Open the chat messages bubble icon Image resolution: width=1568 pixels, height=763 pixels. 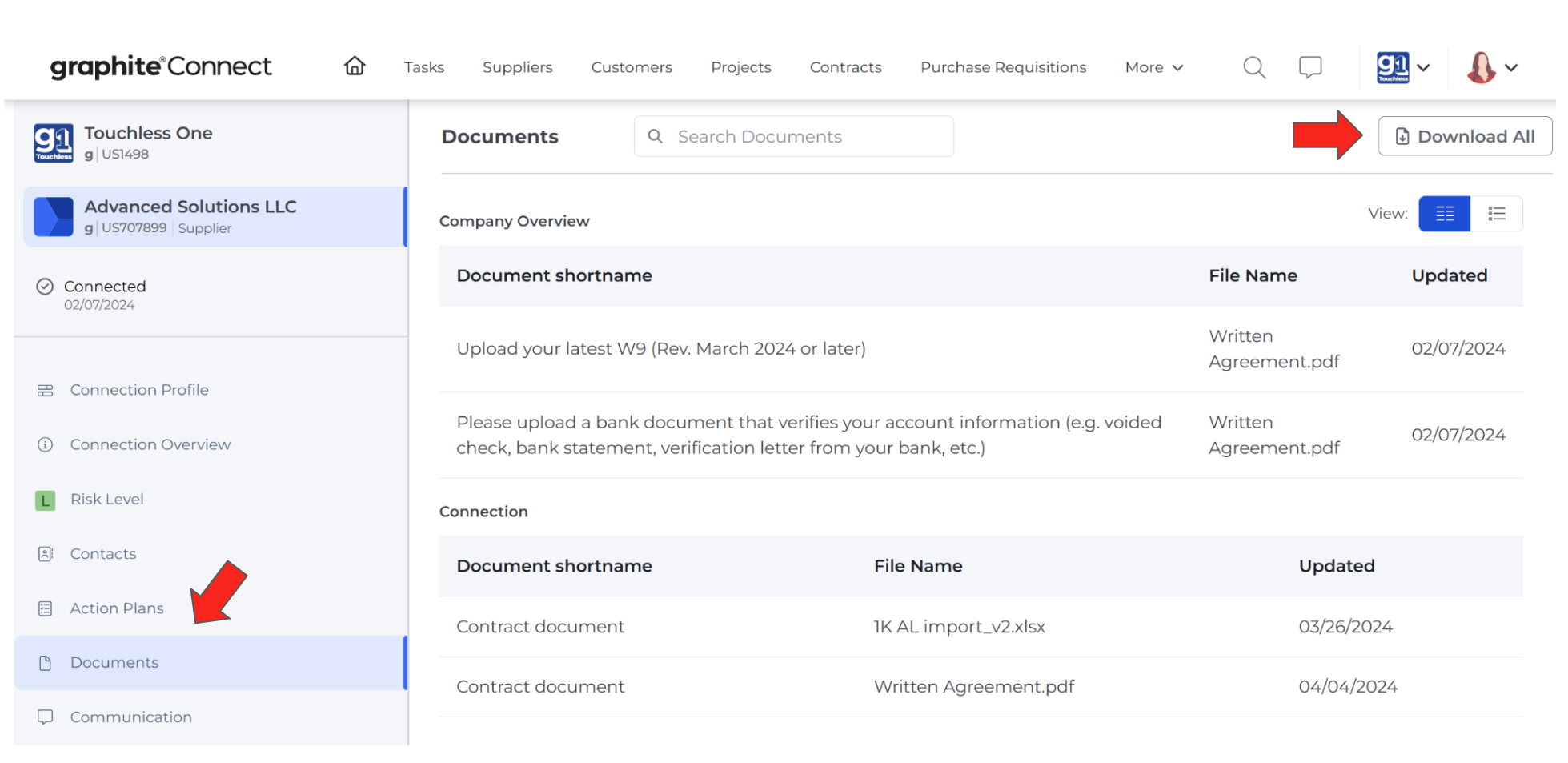pyautogui.click(x=1310, y=67)
